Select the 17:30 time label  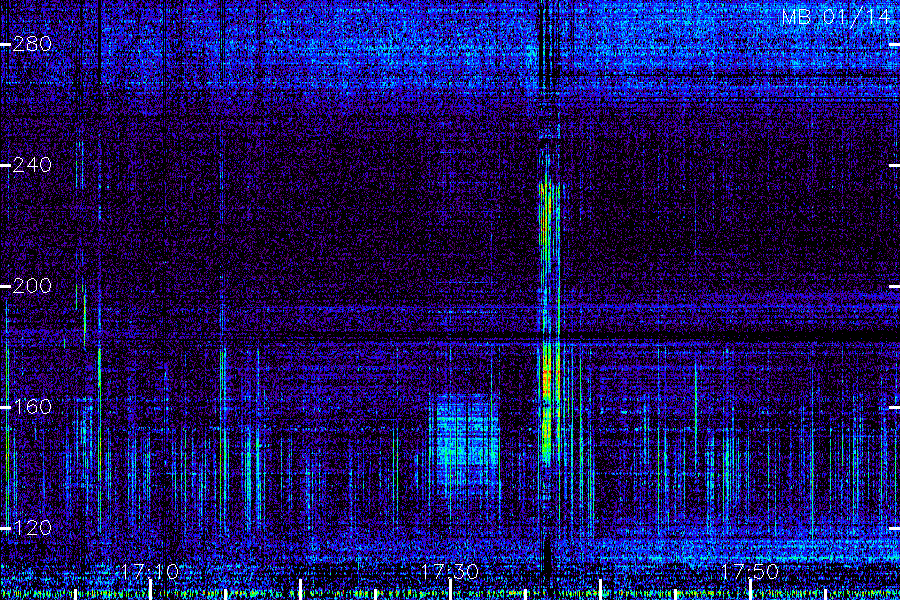(450, 571)
